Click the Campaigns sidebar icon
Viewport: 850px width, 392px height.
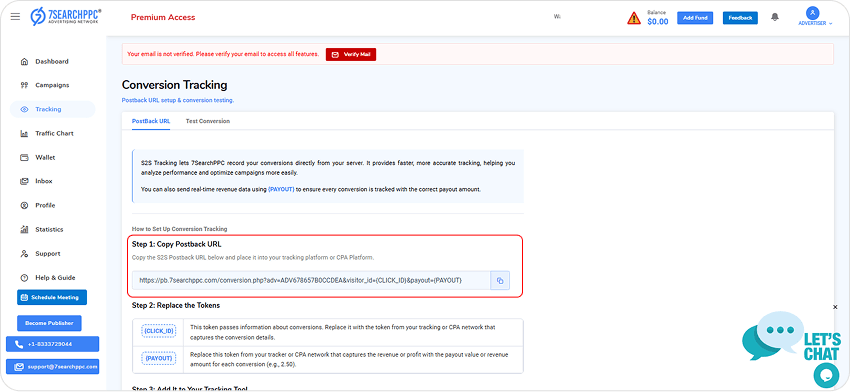tap(24, 85)
